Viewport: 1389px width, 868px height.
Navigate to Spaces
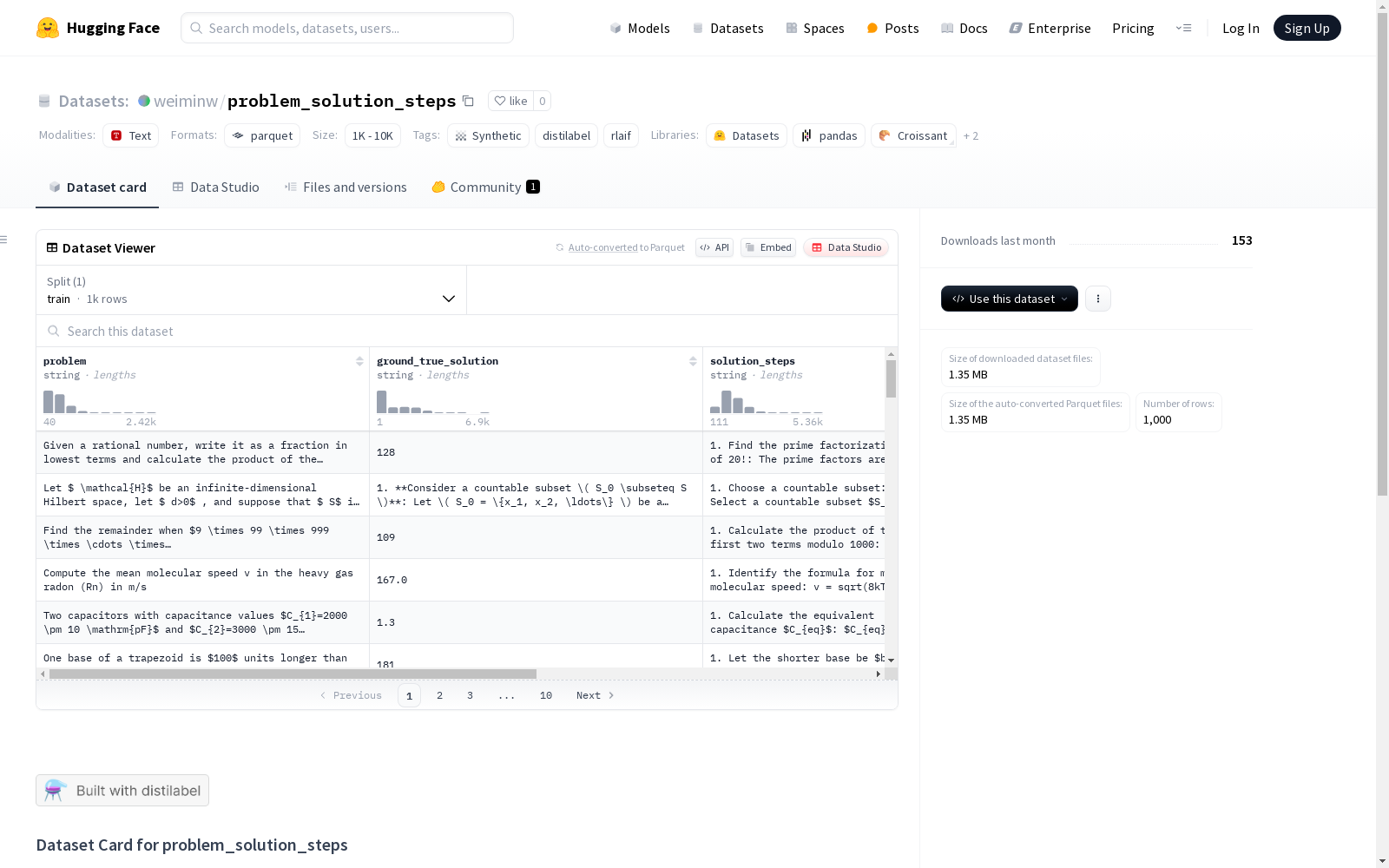click(x=815, y=28)
